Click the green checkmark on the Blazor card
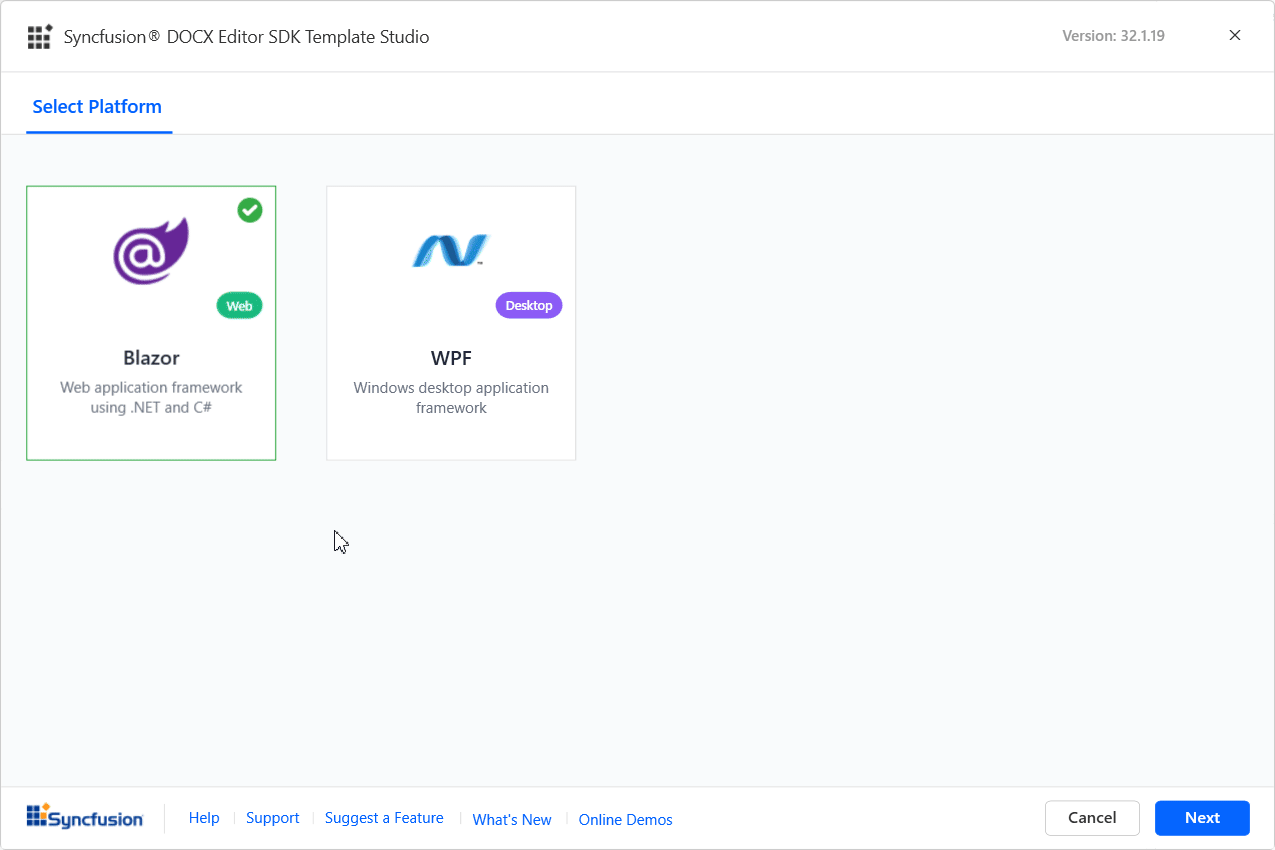 click(249, 210)
